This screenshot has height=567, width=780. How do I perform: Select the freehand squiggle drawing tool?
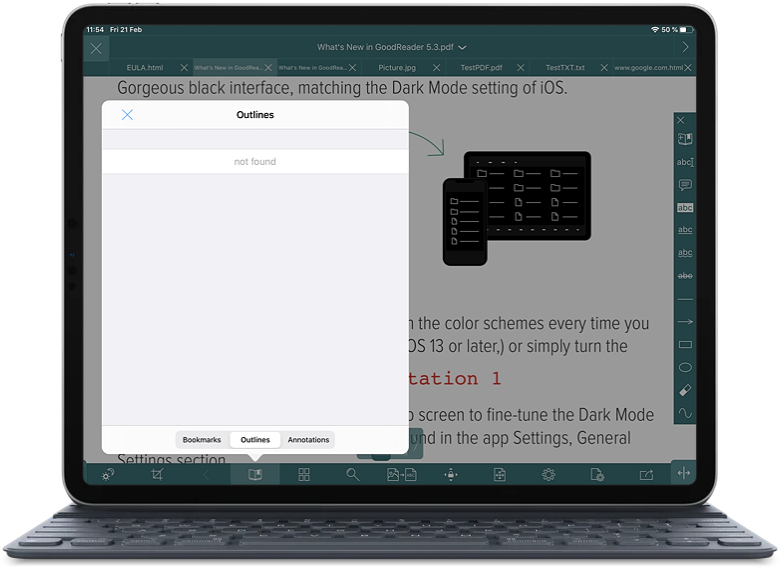point(685,413)
